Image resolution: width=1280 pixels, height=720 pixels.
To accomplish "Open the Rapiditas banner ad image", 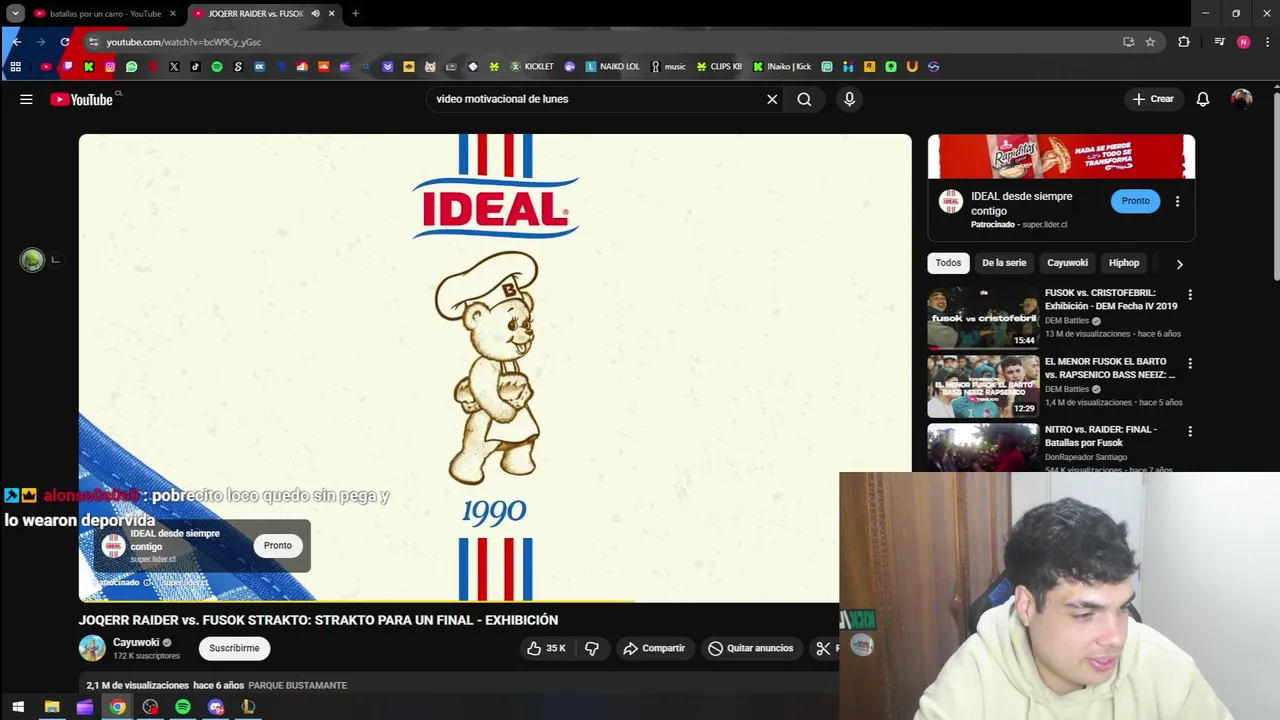I will pyautogui.click(x=1061, y=156).
